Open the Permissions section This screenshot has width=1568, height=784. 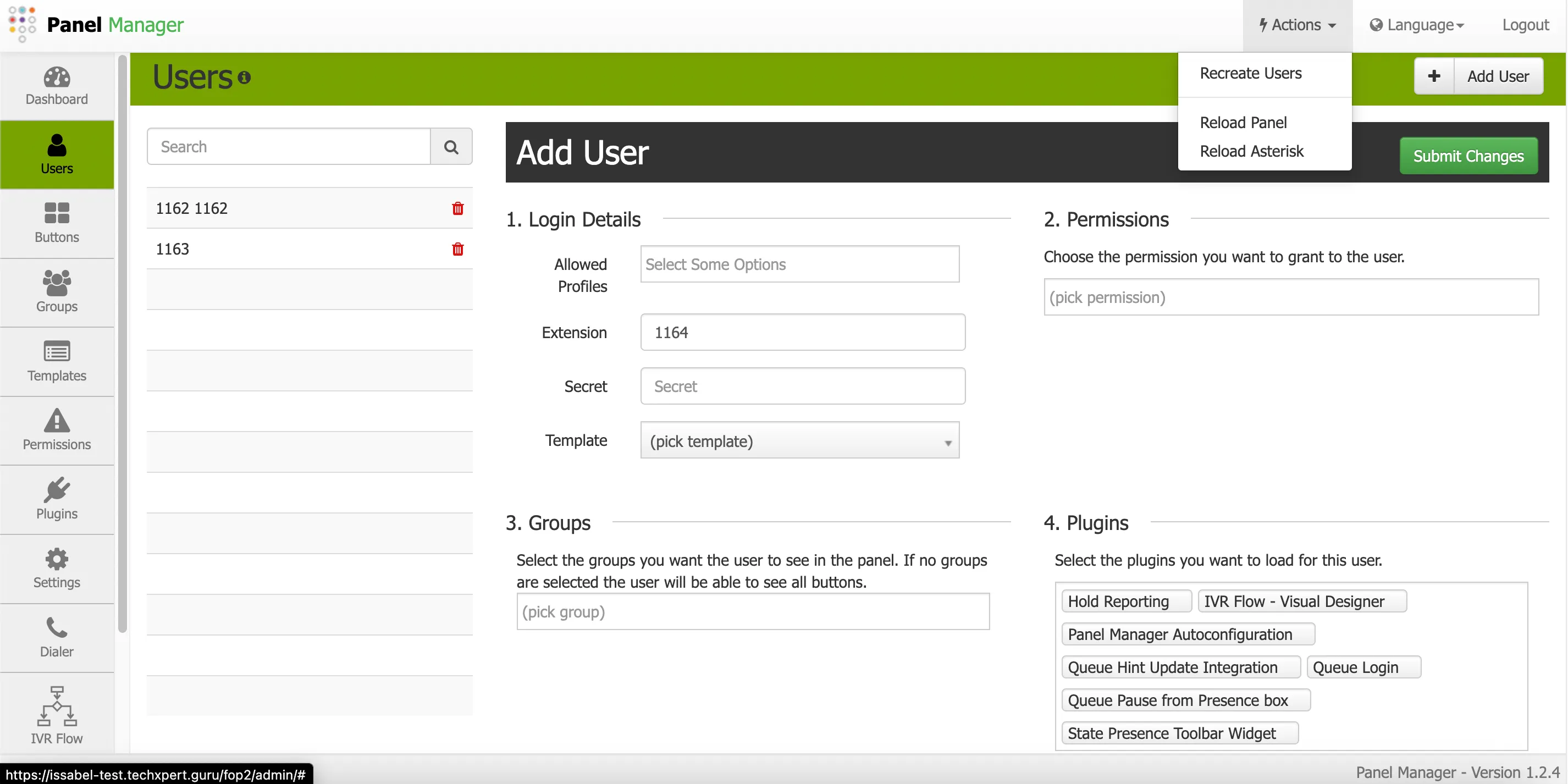coord(56,430)
